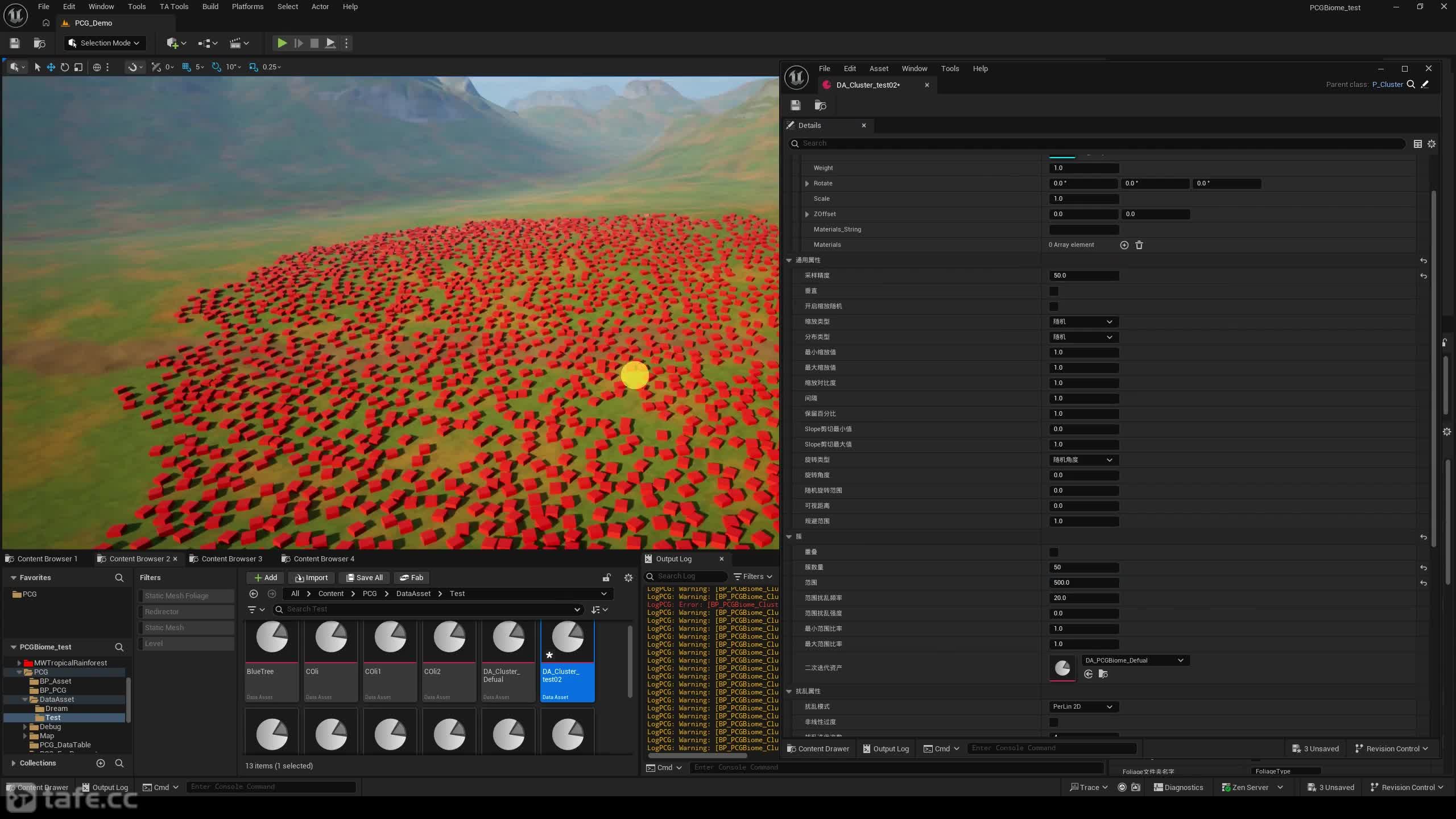The width and height of the screenshot is (1456, 819).
Task: Toggle the 重叠 checkbox
Action: click(x=1054, y=552)
